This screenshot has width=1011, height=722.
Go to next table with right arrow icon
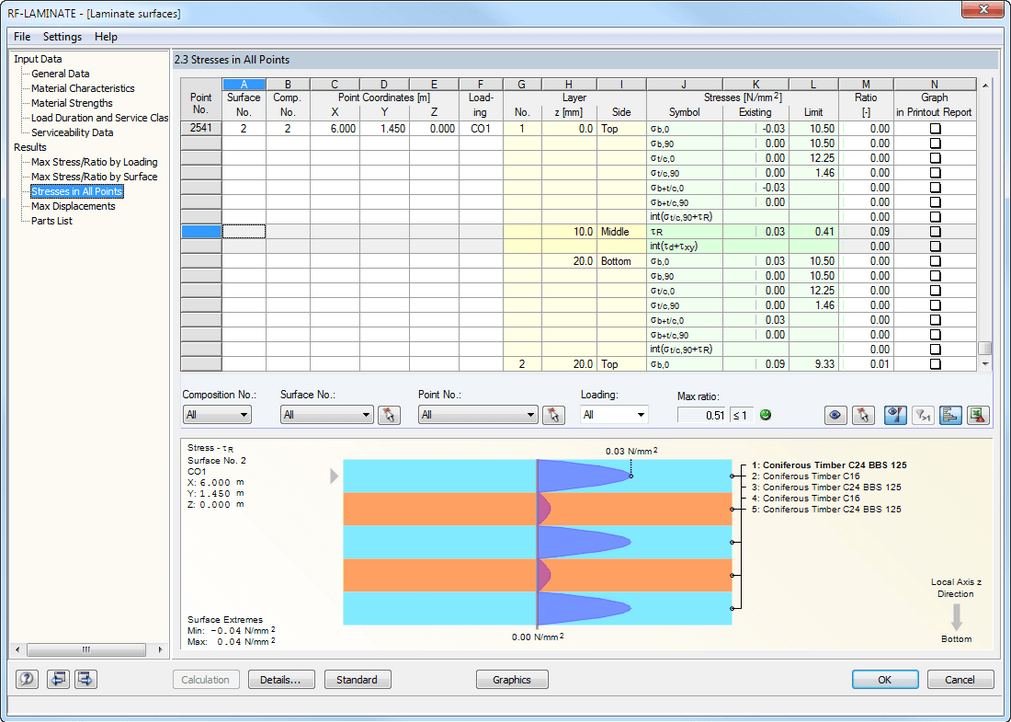(86, 679)
